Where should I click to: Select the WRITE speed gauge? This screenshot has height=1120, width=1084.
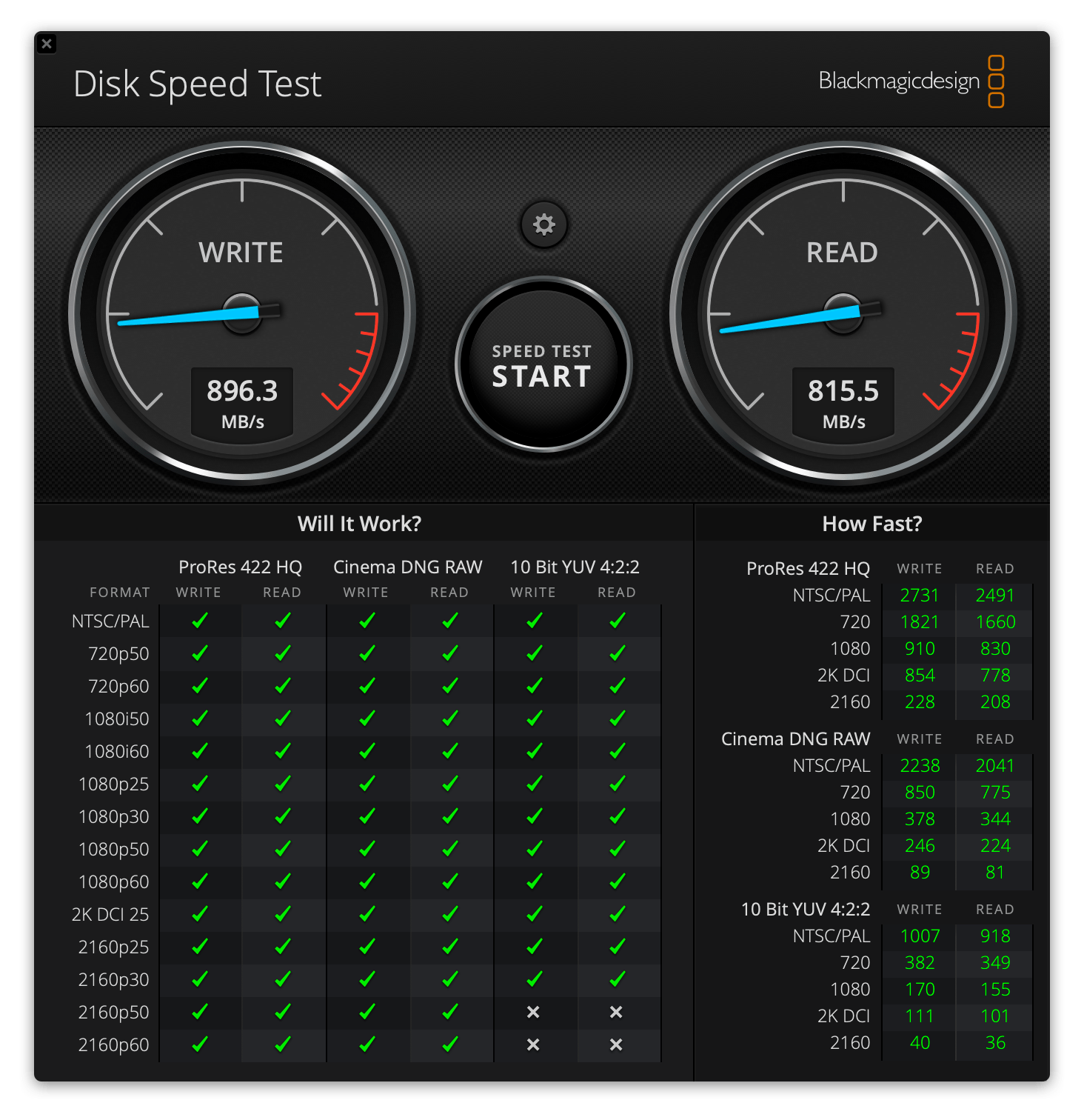241,311
